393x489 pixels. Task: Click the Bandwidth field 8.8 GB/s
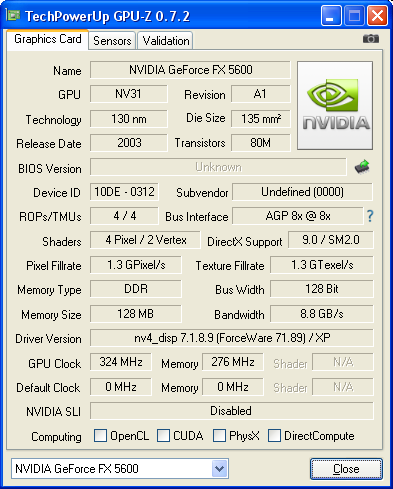click(x=322, y=314)
